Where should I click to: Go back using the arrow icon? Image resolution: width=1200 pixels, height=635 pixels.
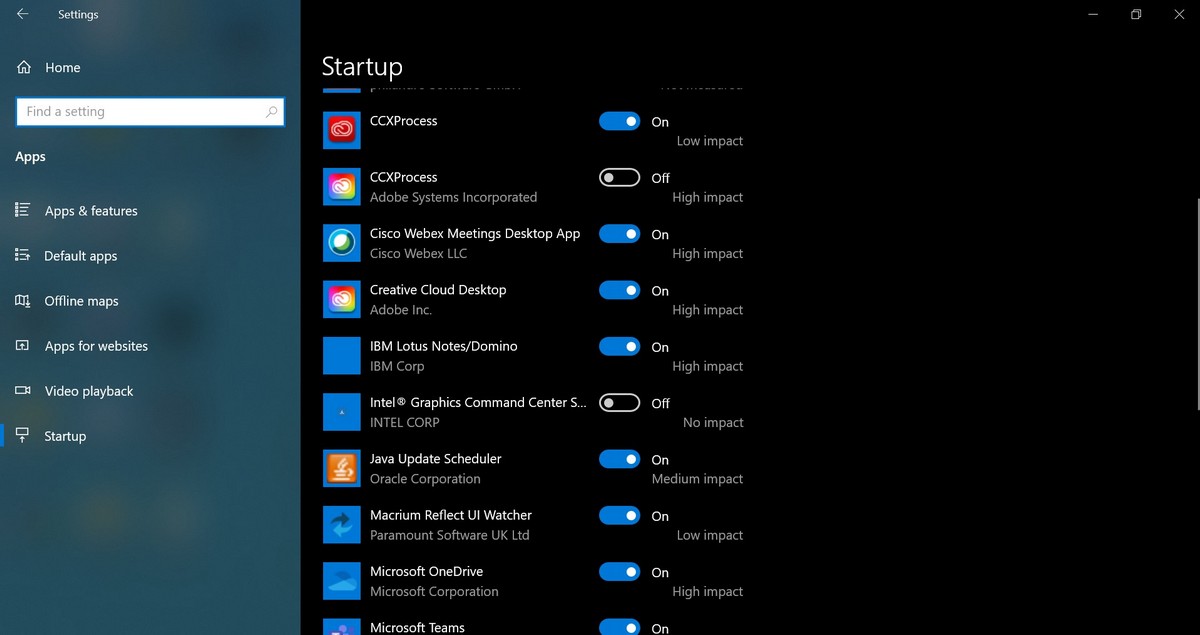pyautogui.click(x=22, y=15)
